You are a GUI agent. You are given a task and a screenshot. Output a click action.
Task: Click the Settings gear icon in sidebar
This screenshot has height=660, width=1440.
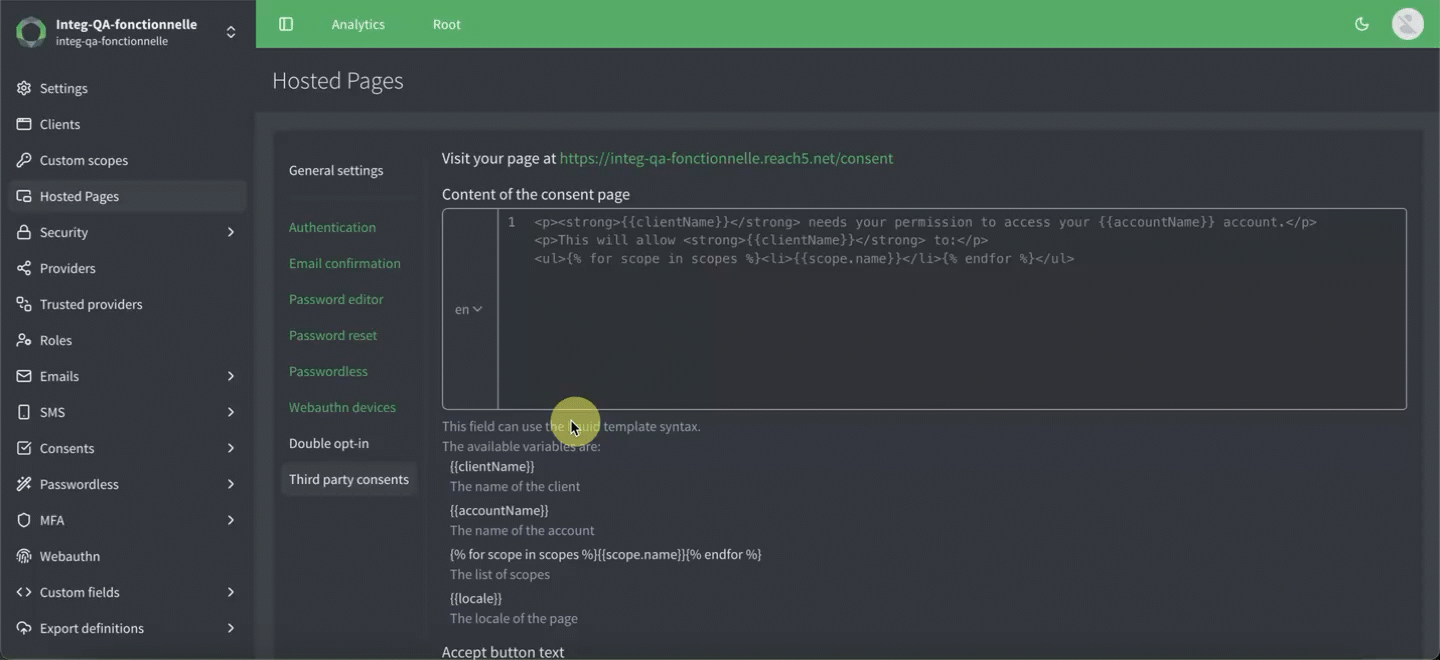[x=24, y=88]
